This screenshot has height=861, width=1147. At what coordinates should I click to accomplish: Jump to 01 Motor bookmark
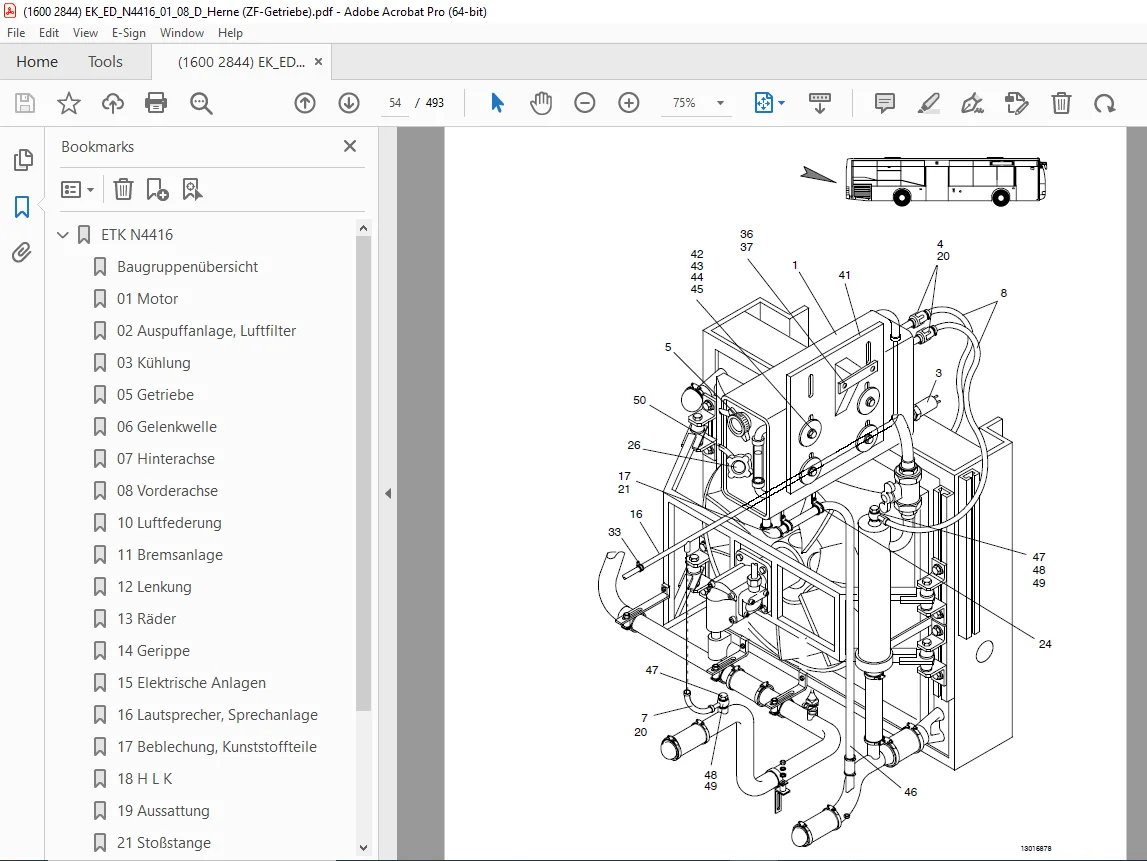click(147, 298)
